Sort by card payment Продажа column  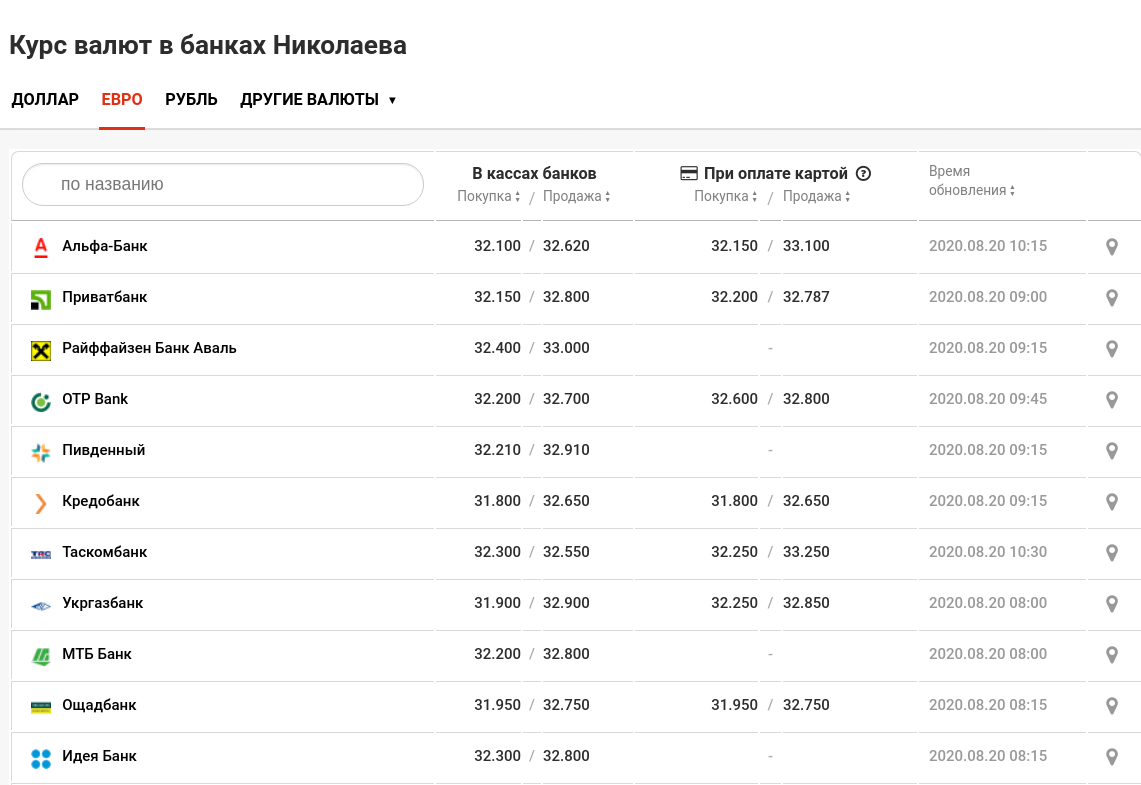tap(816, 196)
